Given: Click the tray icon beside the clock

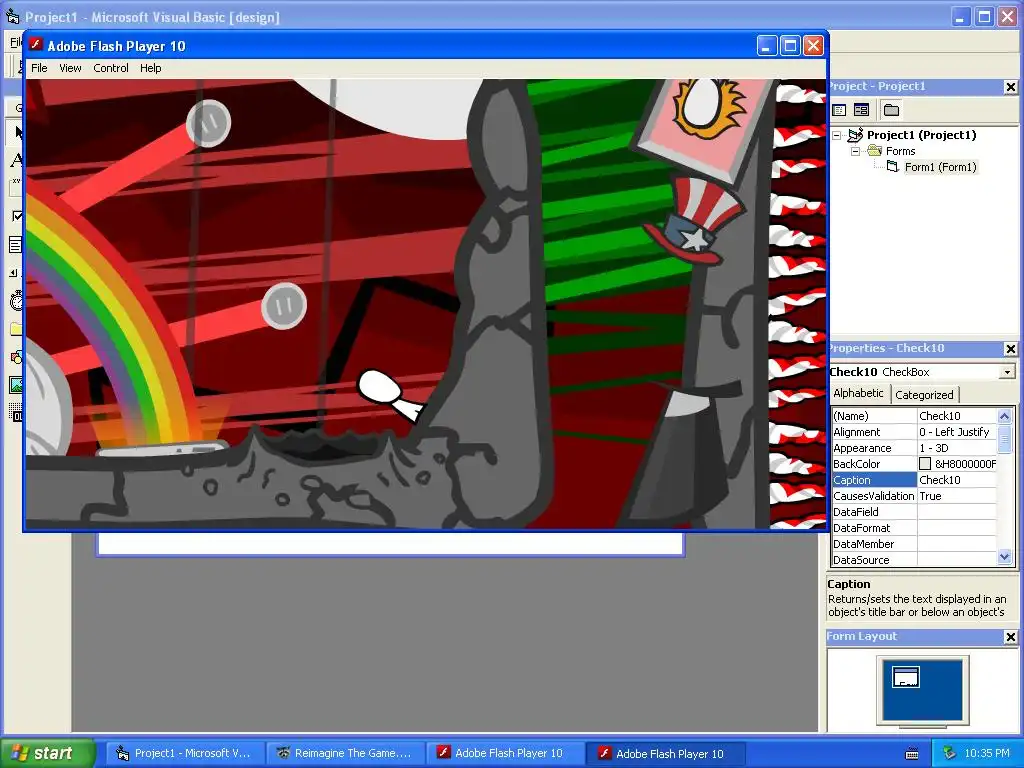Looking at the screenshot, I should (x=949, y=753).
